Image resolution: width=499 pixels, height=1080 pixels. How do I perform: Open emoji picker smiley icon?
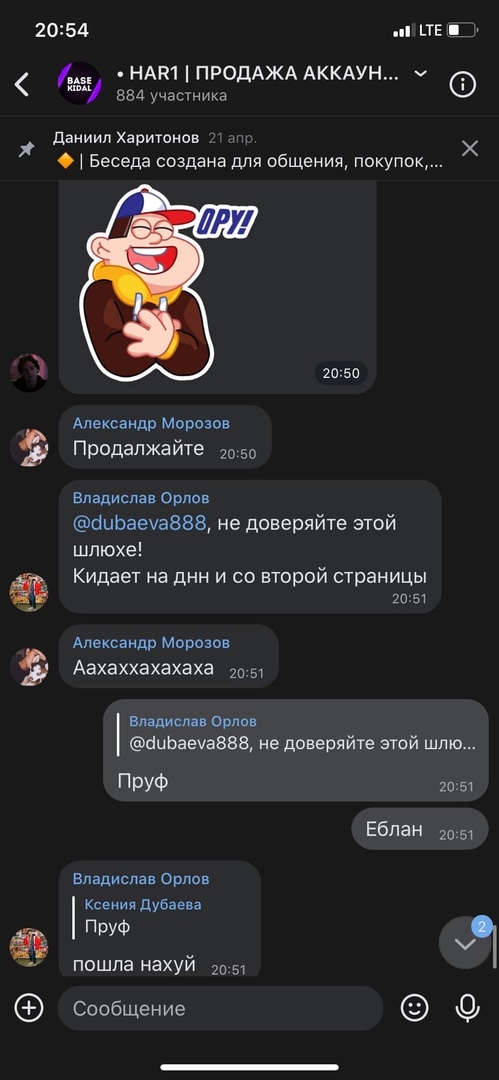pyautogui.click(x=414, y=1008)
